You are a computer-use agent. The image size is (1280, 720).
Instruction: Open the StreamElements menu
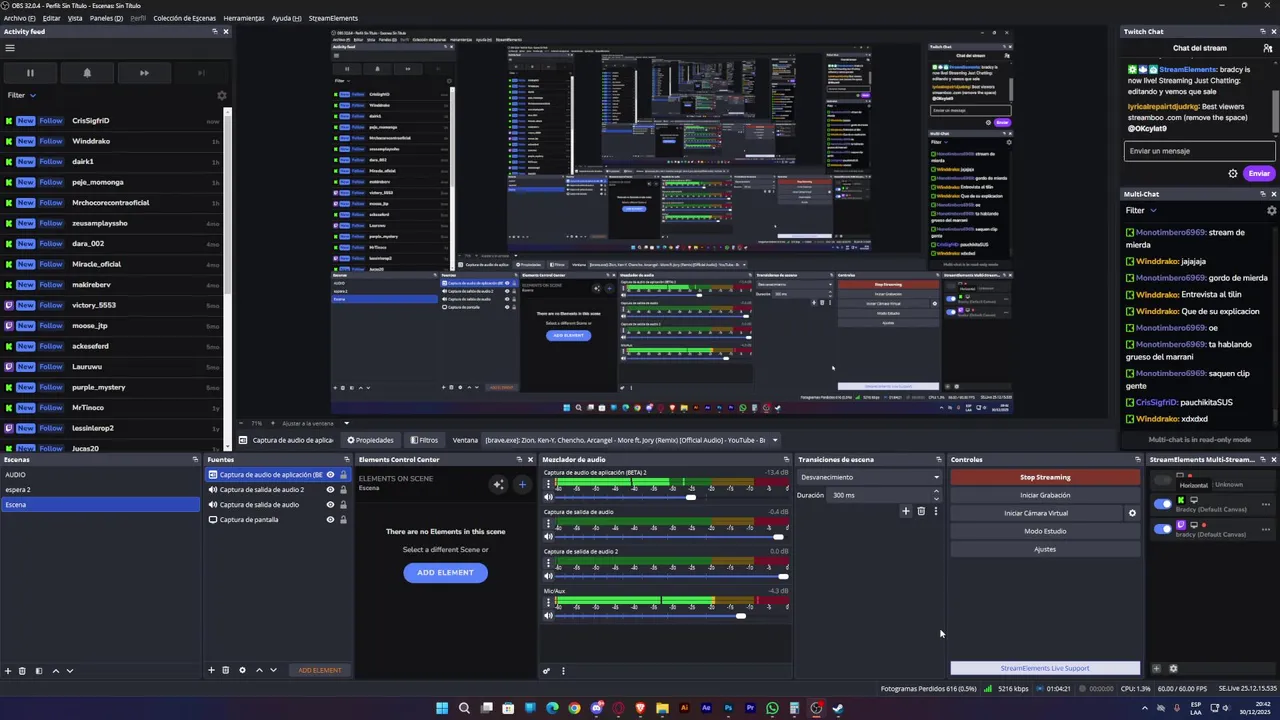[x=333, y=18]
